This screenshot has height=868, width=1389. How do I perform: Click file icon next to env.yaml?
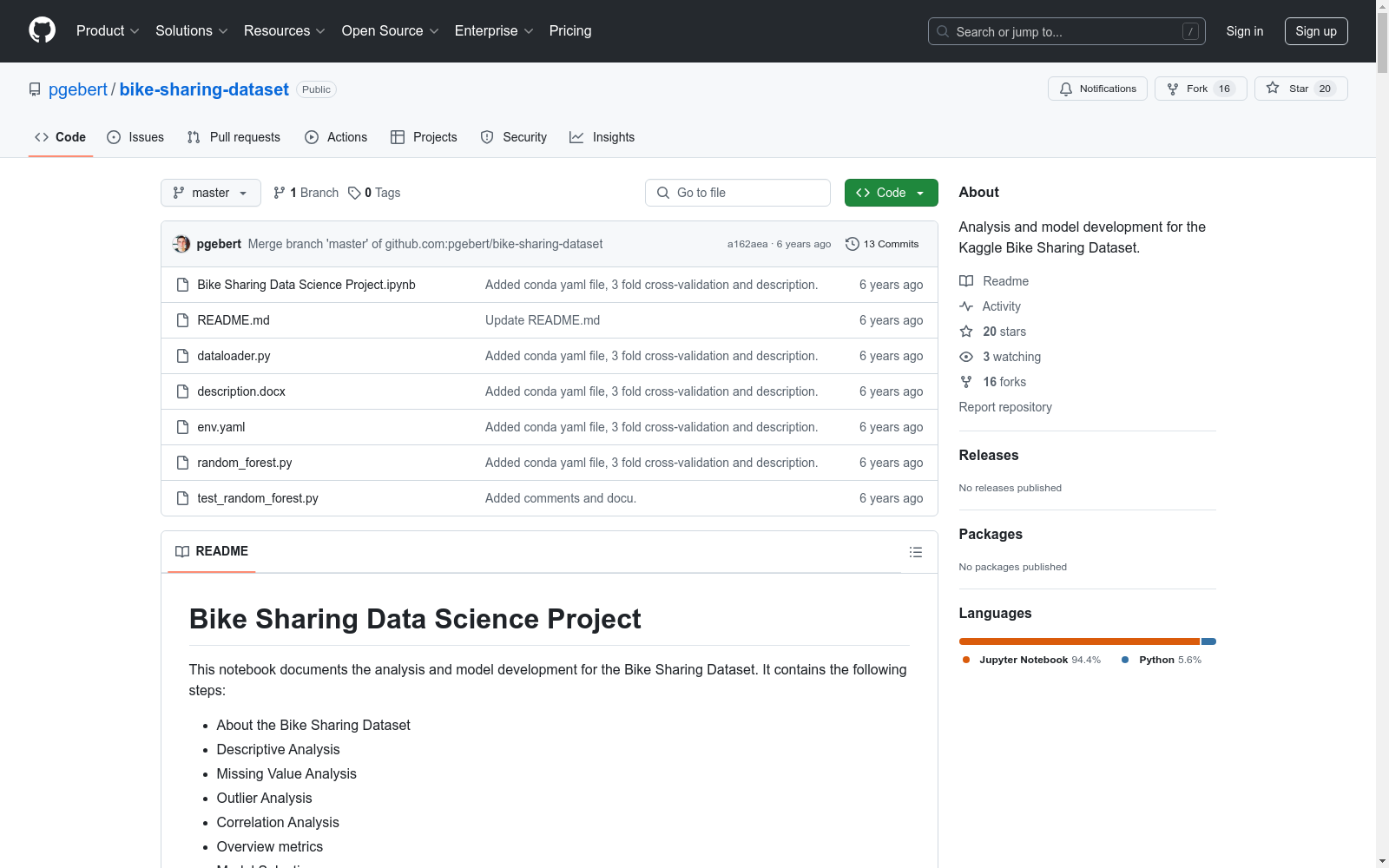point(182,427)
